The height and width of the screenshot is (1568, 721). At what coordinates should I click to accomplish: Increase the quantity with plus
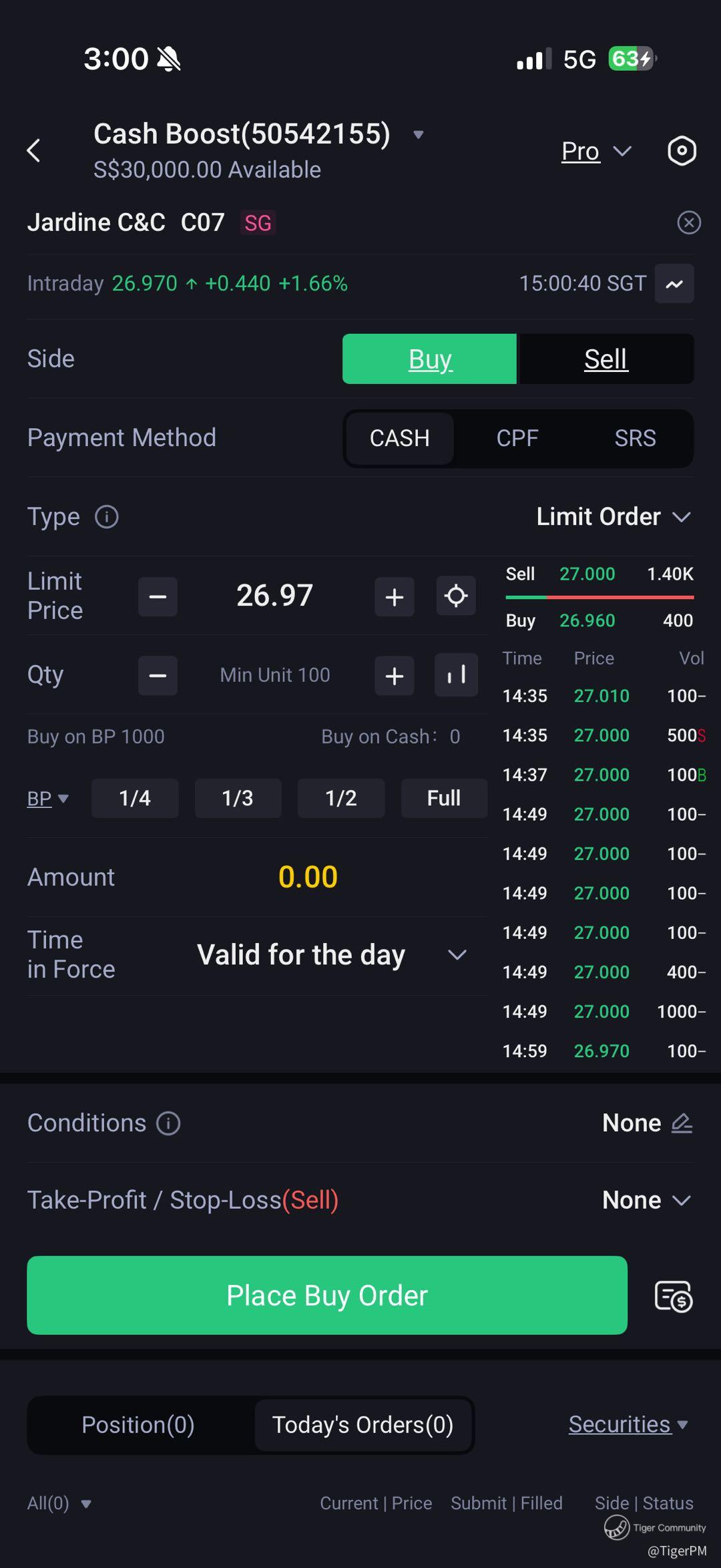point(395,676)
